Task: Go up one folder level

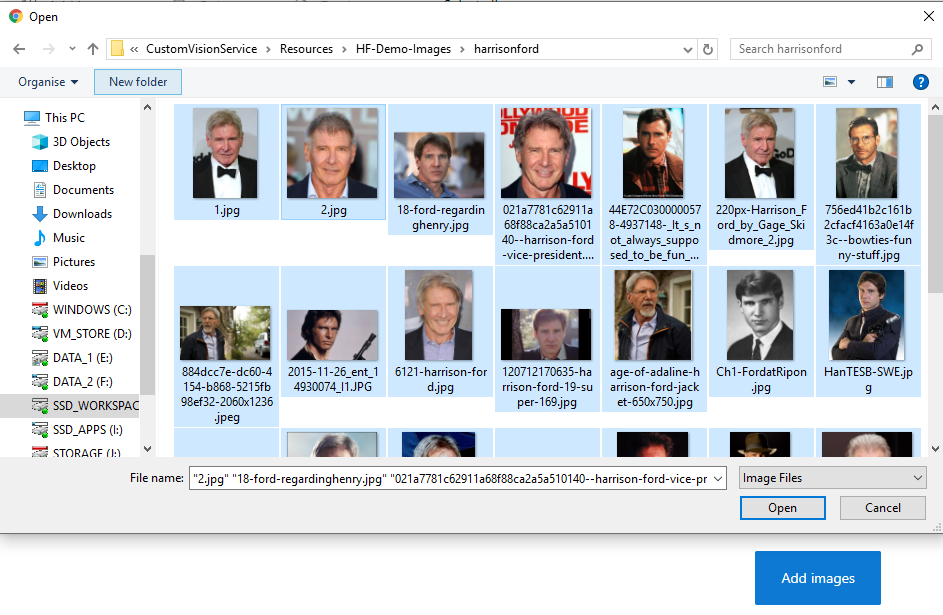Action: point(93,49)
